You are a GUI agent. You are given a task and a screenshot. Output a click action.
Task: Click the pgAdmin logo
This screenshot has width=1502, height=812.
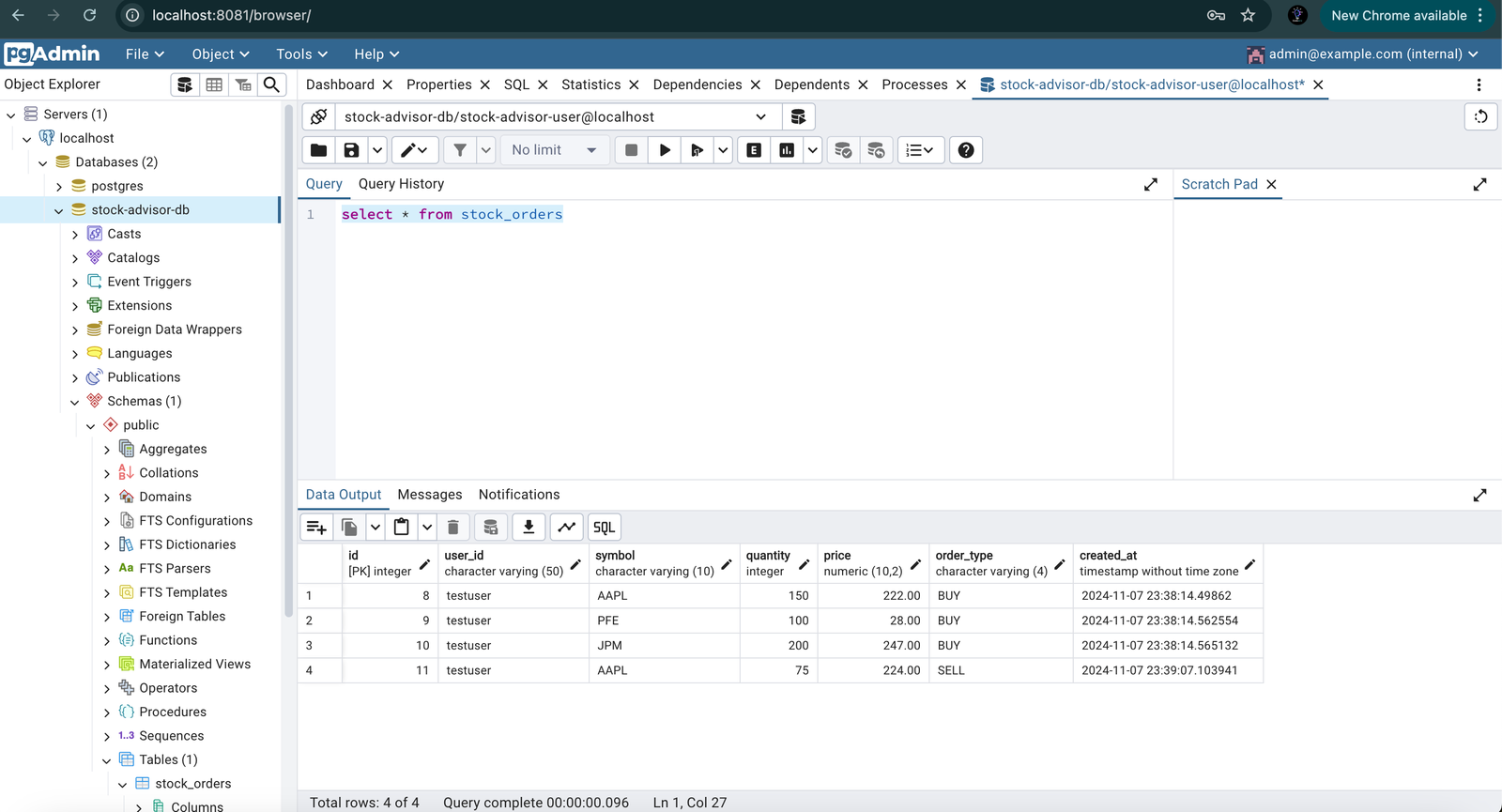[x=52, y=54]
